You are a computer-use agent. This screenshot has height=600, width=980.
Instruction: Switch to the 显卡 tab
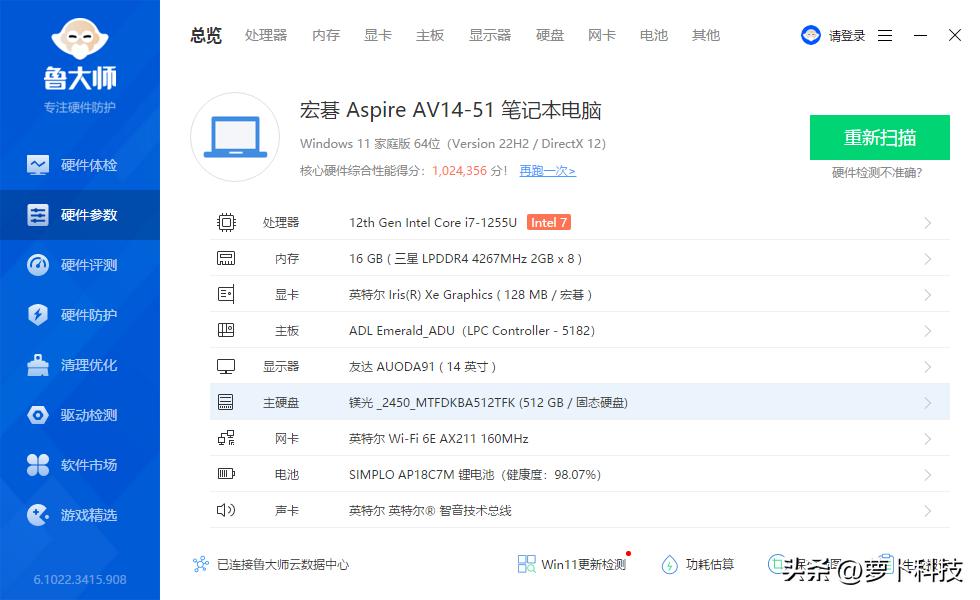378,35
